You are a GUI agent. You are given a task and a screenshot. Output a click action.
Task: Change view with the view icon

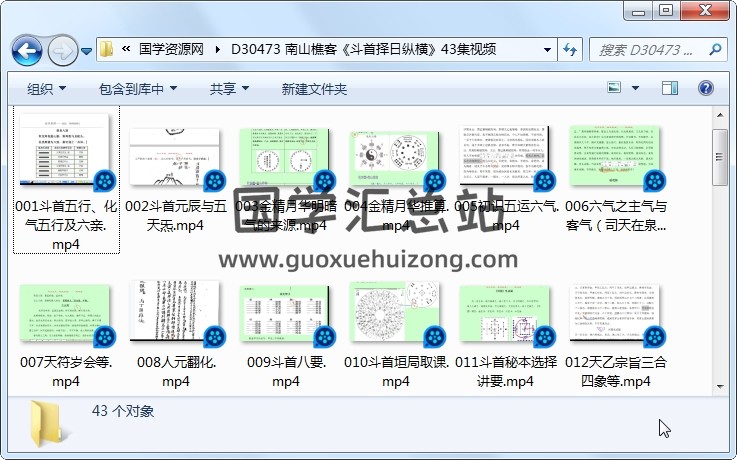click(x=614, y=88)
